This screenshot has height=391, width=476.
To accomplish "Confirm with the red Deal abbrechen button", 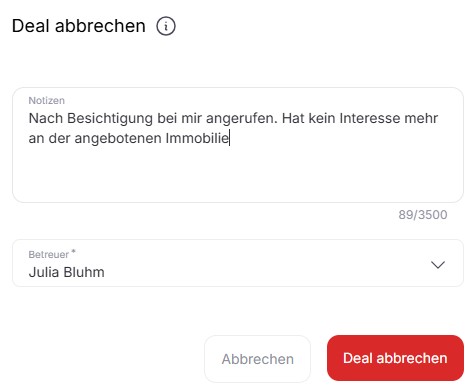I will pyautogui.click(x=395, y=358).
